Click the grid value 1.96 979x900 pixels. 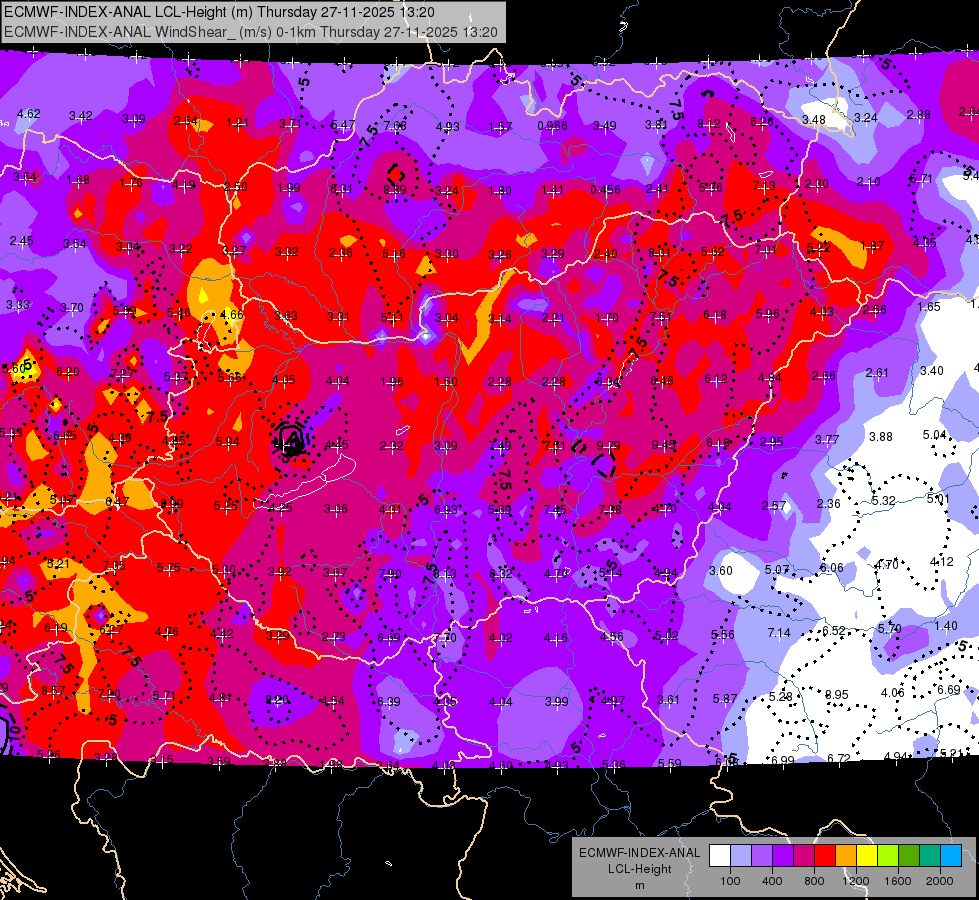tap(391, 382)
